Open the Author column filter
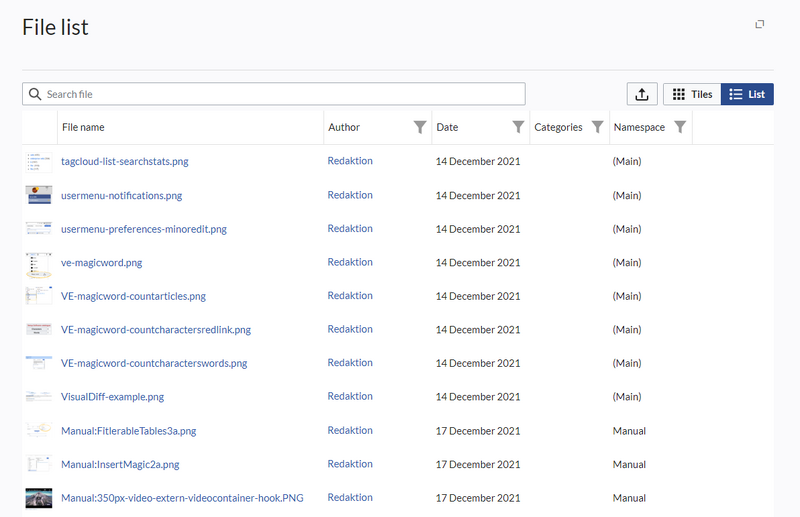The height and width of the screenshot is (517, 800). (420, 127)
